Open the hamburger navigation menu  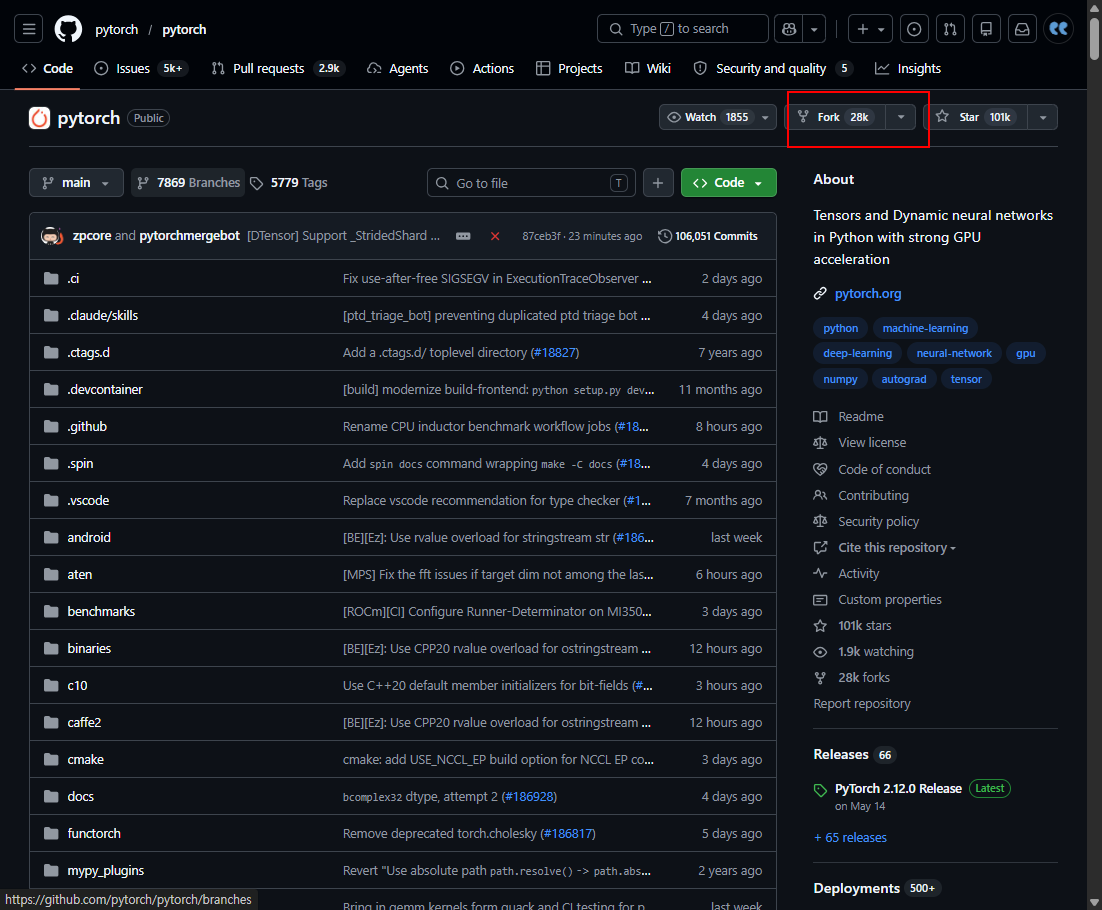coord(29,29)
